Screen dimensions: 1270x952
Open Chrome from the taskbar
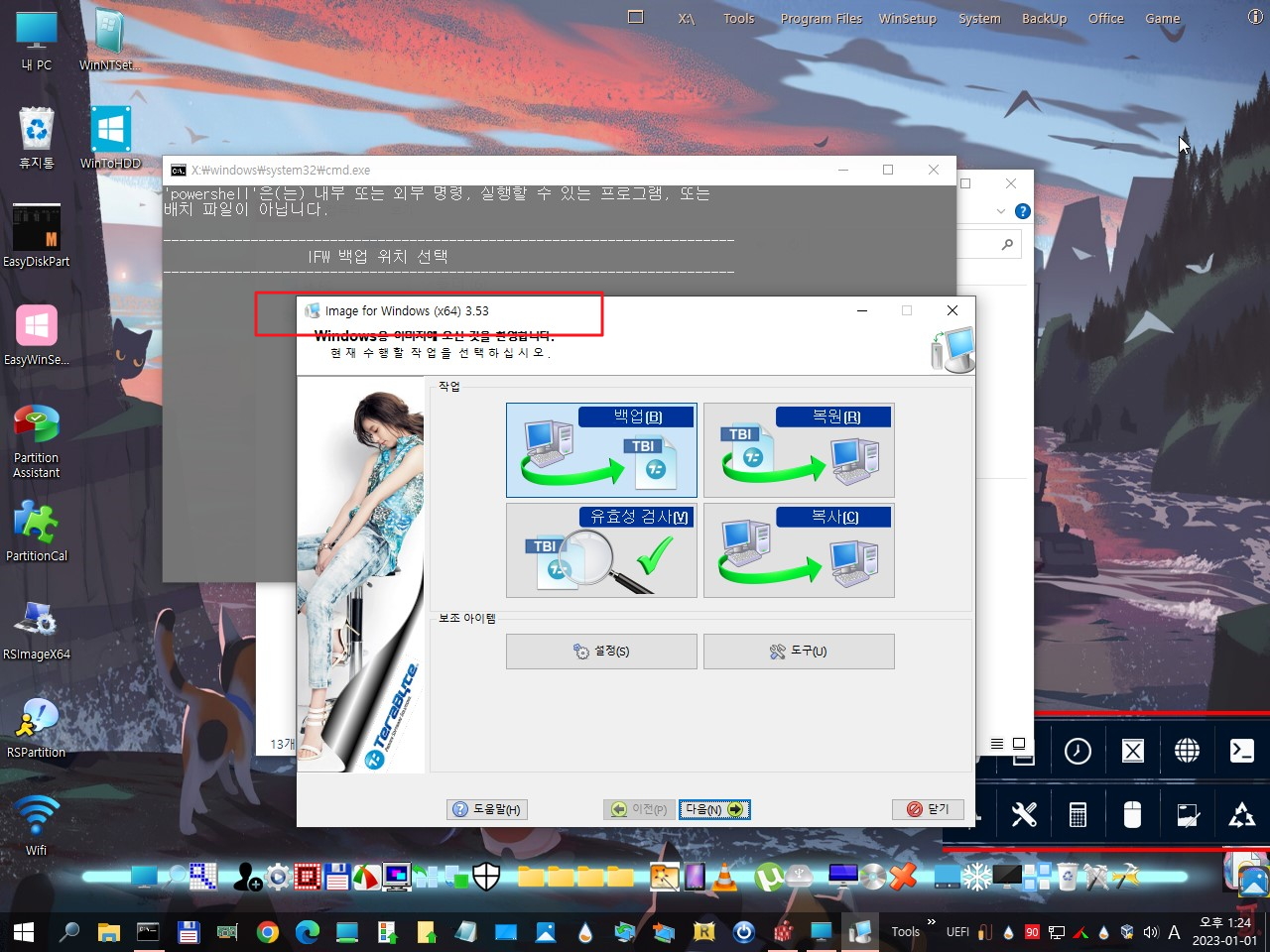[267, 932]
